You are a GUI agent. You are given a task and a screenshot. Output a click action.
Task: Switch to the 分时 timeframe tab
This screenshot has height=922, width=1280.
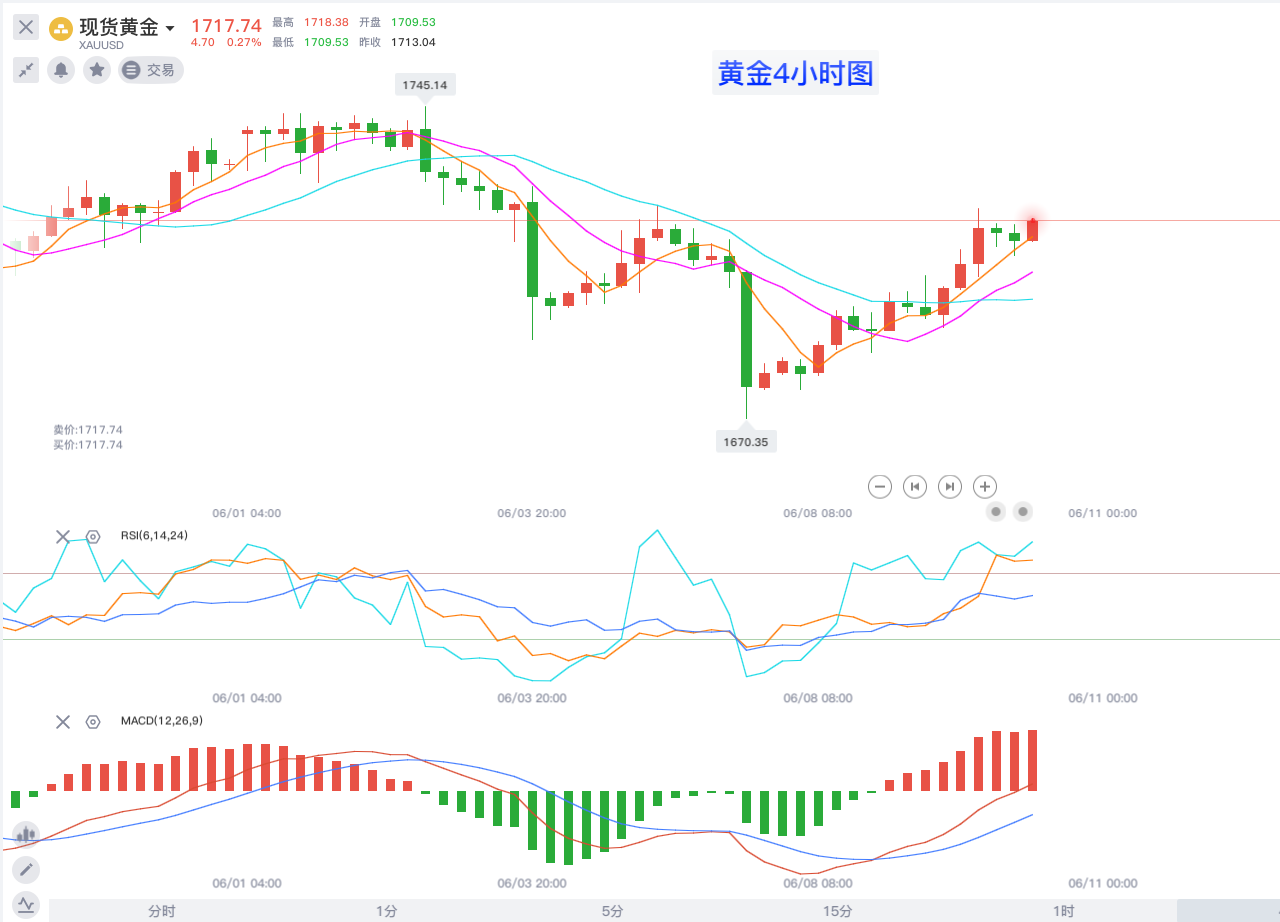click(161, 911)
